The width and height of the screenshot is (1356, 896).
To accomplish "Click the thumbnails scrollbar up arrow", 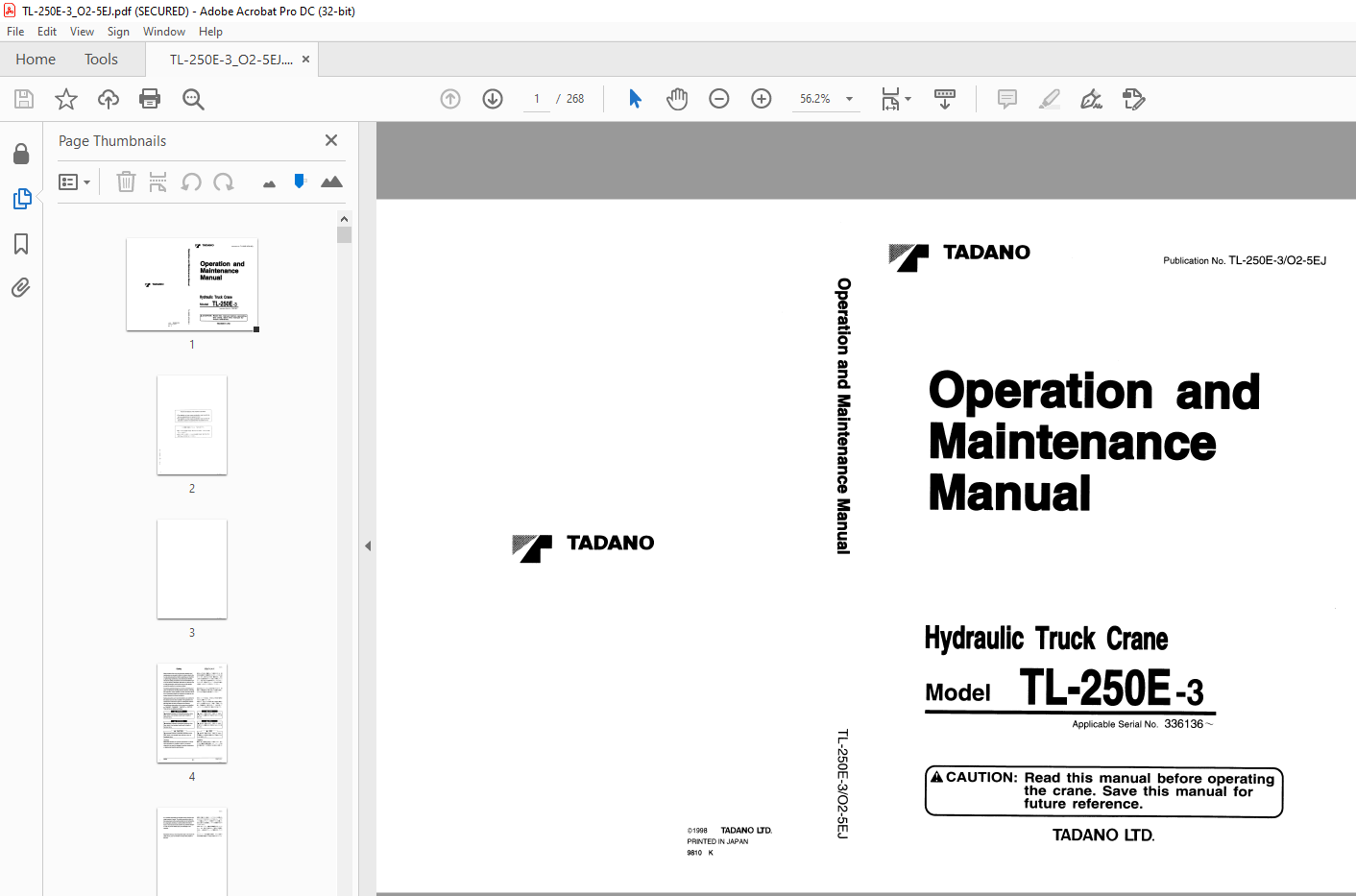I will coord(345,219).
